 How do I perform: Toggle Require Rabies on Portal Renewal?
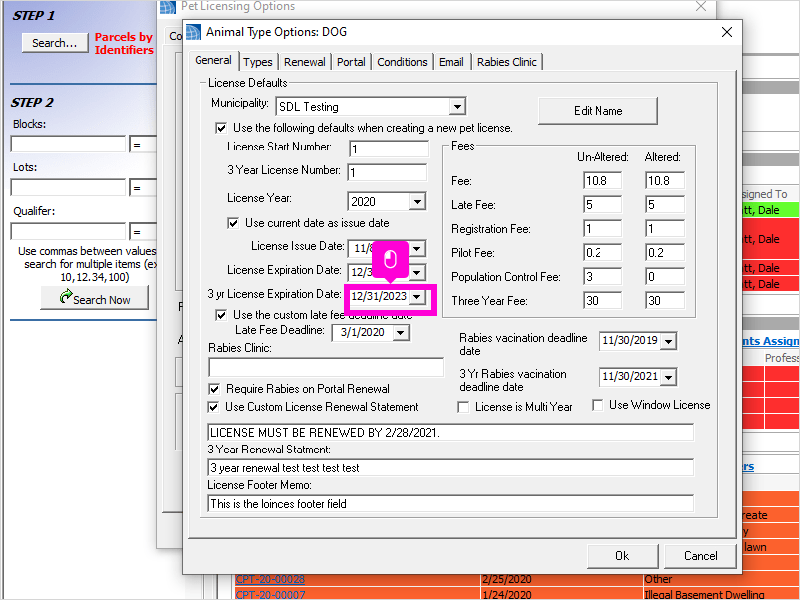pyautogui.click(x=214, y=389)
